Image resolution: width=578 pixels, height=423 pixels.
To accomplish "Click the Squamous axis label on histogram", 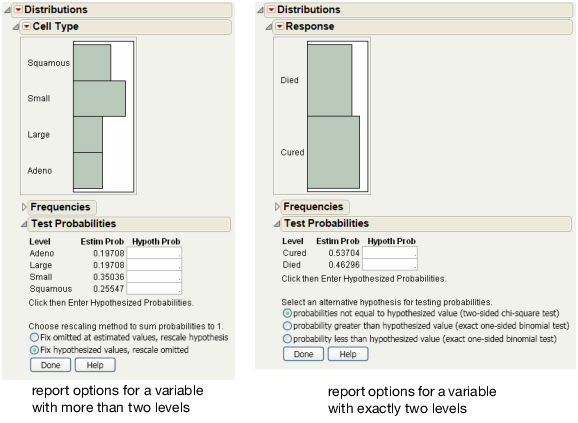I will [x=49, y=63].
